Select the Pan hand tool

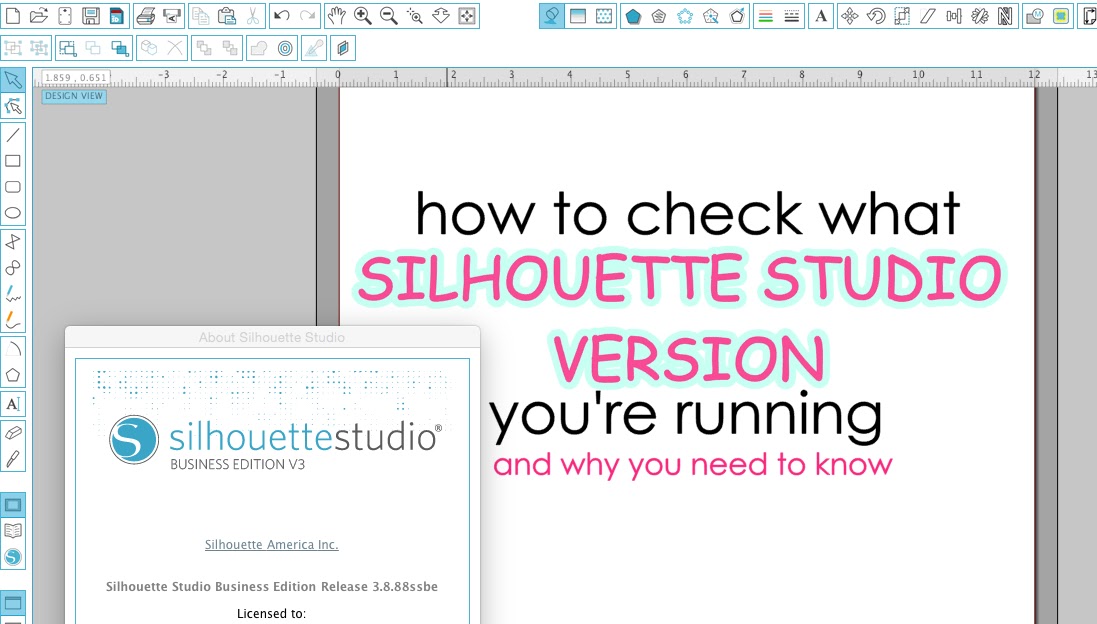pyautogui.click(x=337, y=15)
